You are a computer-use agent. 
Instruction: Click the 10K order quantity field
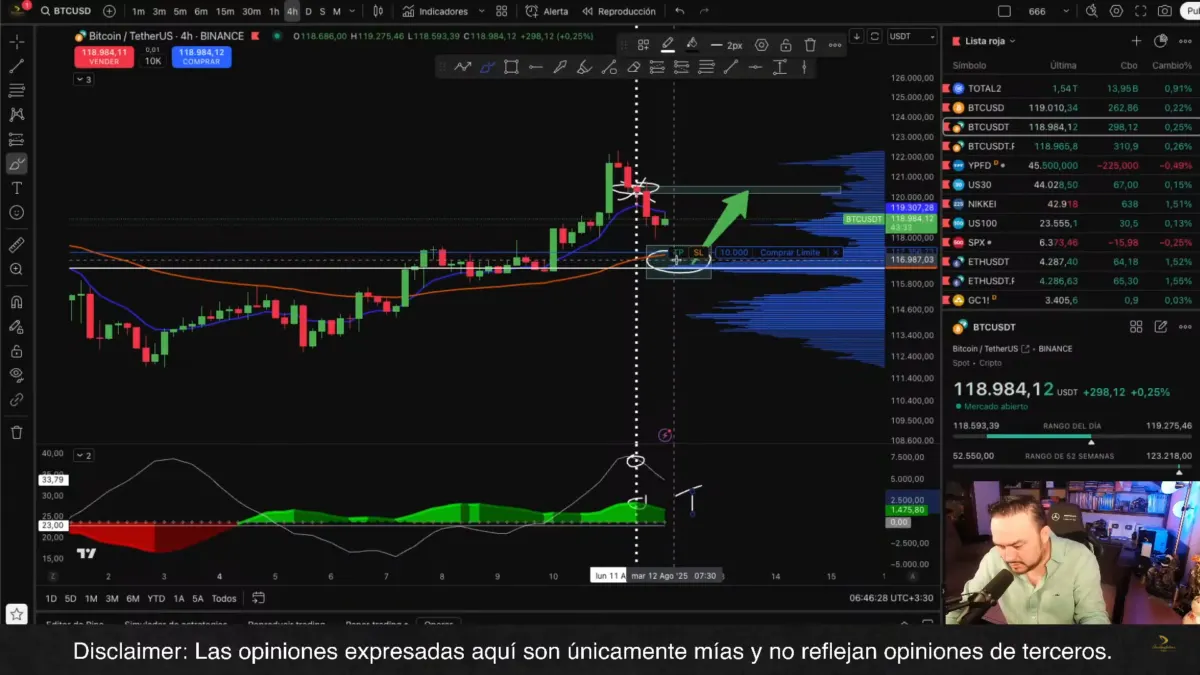click(153, 60)
